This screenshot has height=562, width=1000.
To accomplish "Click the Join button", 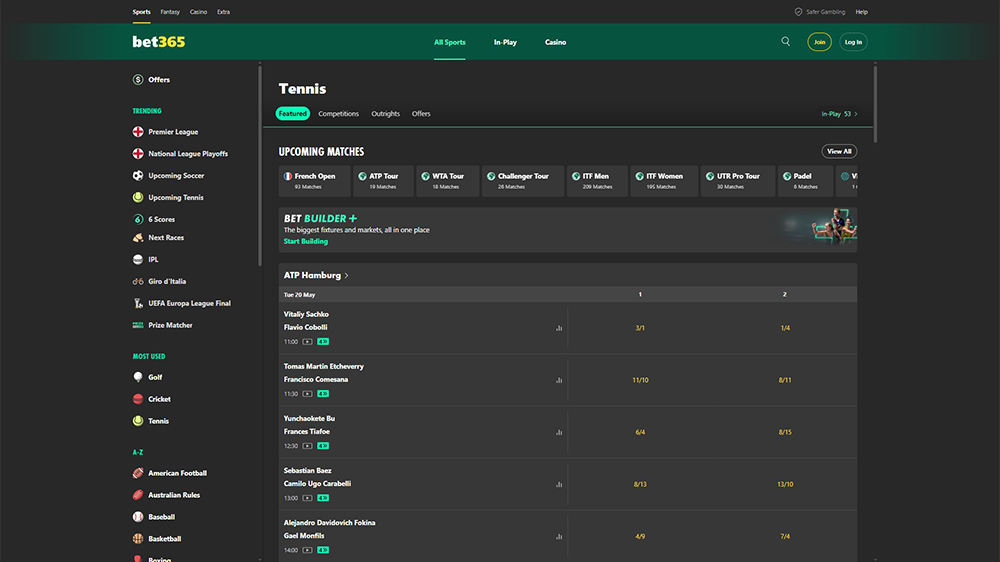I will pos(819,42).
